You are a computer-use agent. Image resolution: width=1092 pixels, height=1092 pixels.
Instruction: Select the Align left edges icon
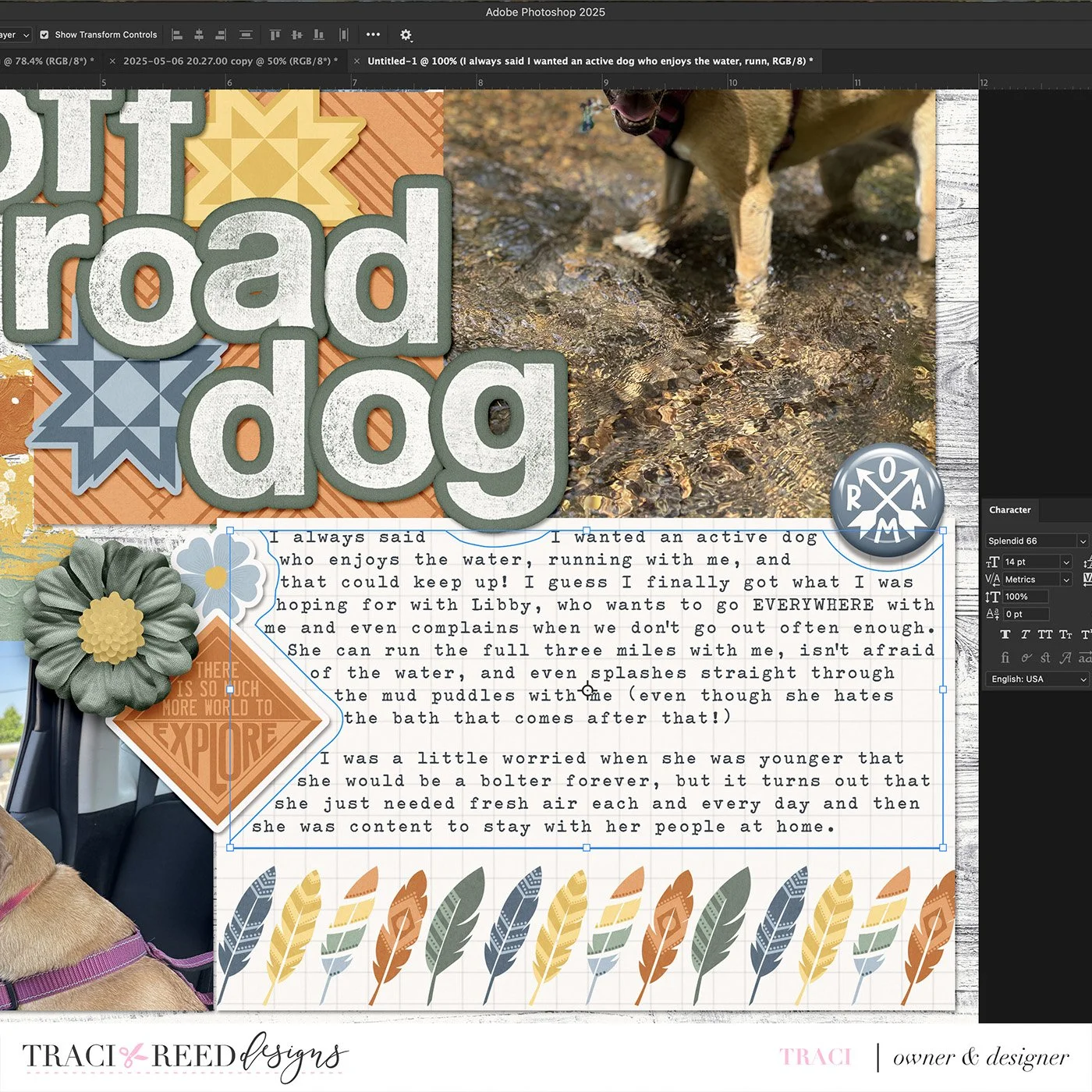coord(178,34)
